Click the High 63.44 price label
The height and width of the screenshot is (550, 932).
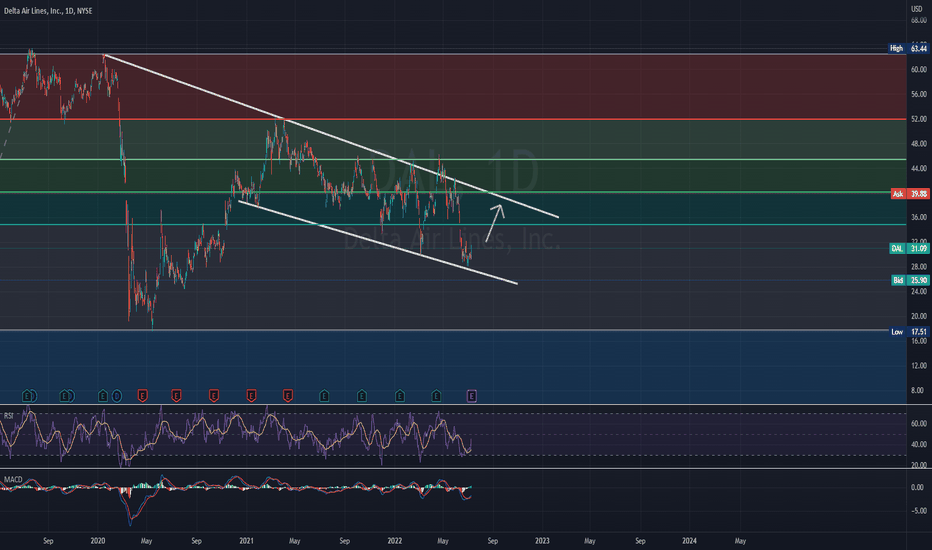[x=908, y=48]
